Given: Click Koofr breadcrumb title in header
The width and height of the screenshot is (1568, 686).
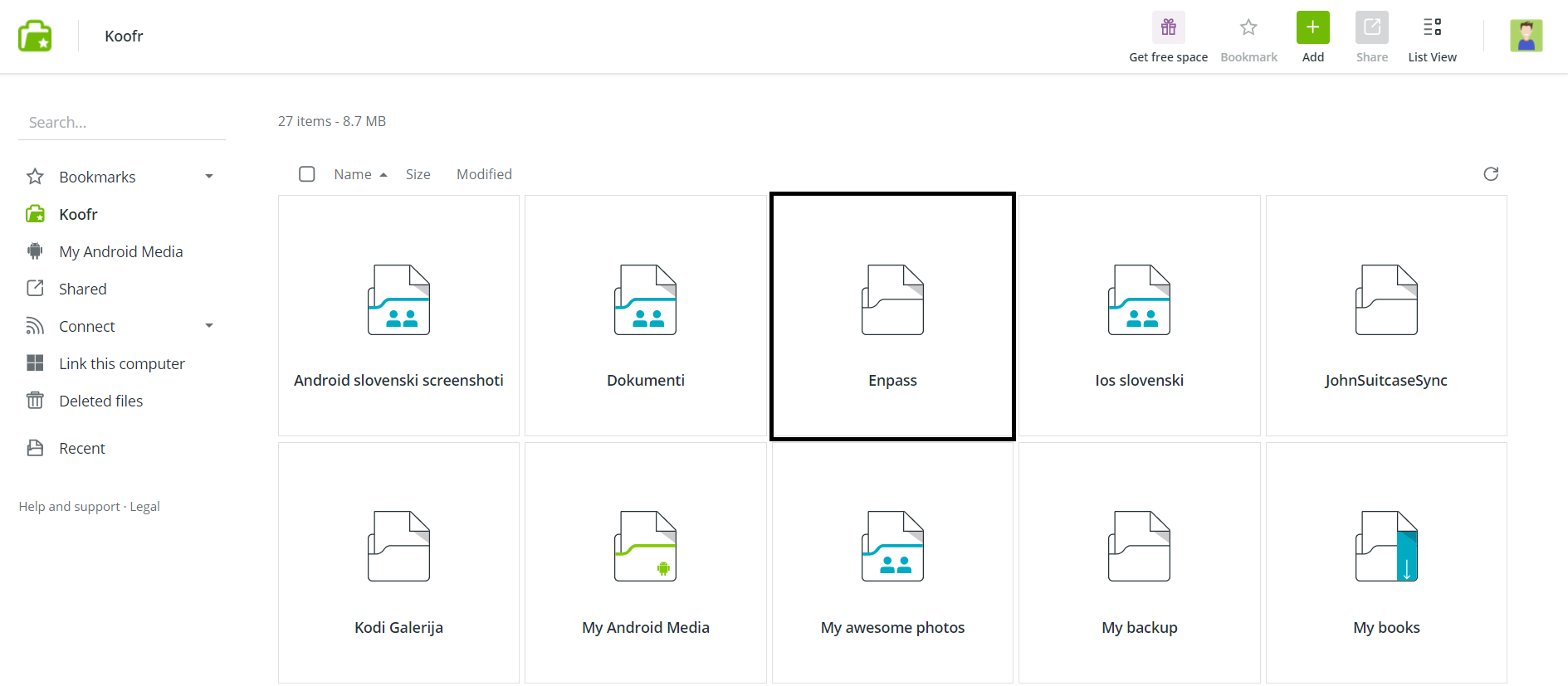Looking at the screenshot, I should [124, 36].
